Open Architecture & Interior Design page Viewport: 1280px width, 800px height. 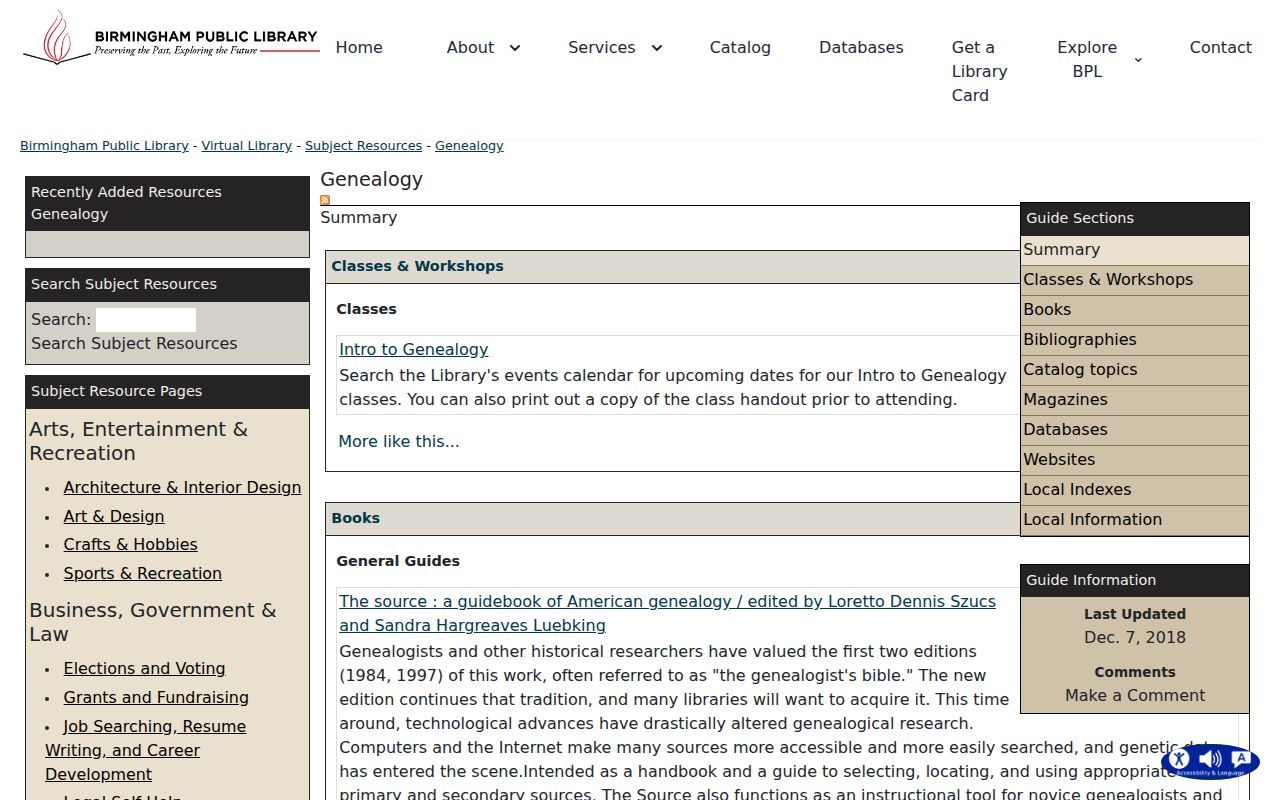(182, 487)
